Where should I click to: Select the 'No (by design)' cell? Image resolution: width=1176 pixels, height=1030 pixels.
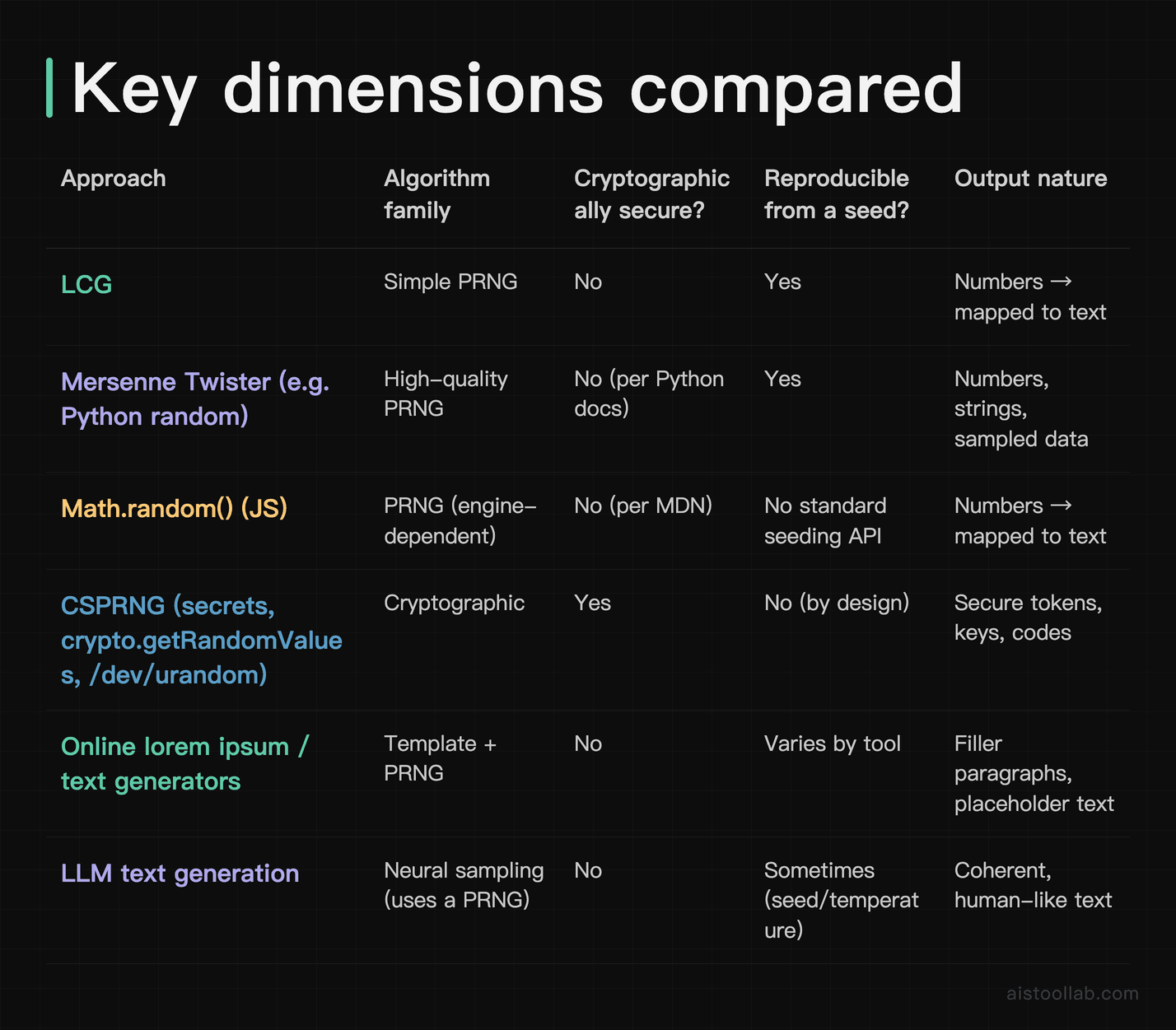point(837,603)
